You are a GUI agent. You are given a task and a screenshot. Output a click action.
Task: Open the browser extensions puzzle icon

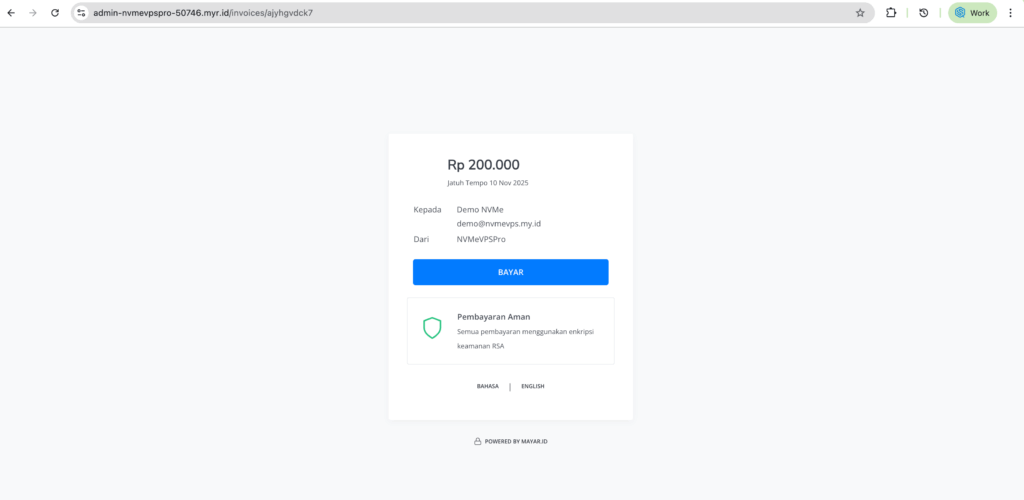point(890,13)
